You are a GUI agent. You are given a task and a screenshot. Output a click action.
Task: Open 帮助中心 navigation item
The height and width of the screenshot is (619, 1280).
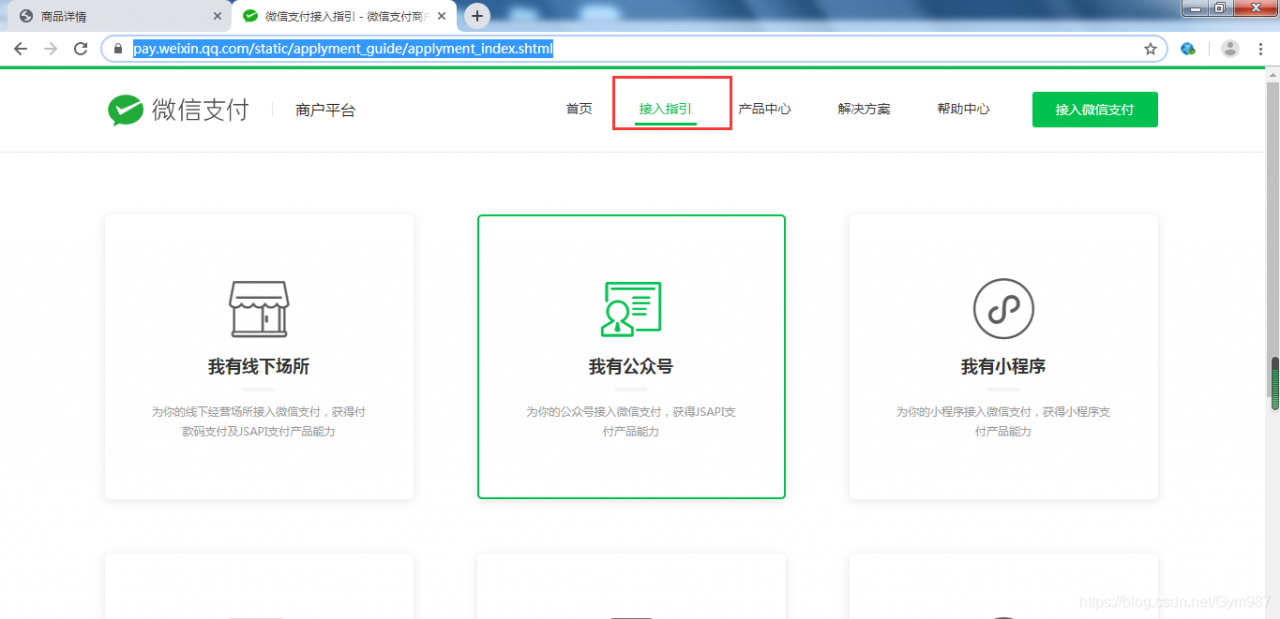click(963, 109)
